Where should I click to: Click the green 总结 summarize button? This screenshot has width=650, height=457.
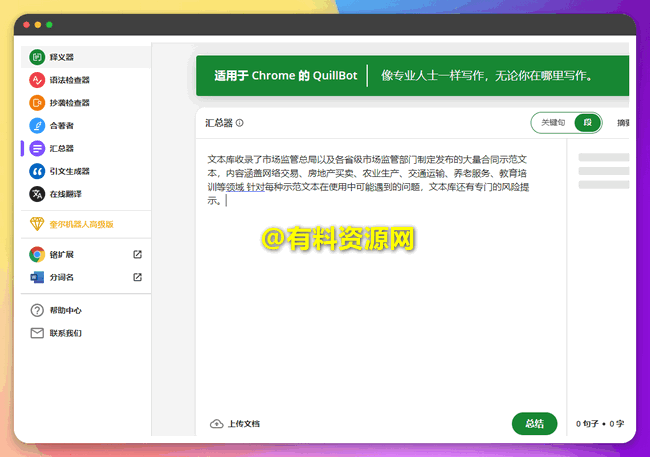pos(534,423)
